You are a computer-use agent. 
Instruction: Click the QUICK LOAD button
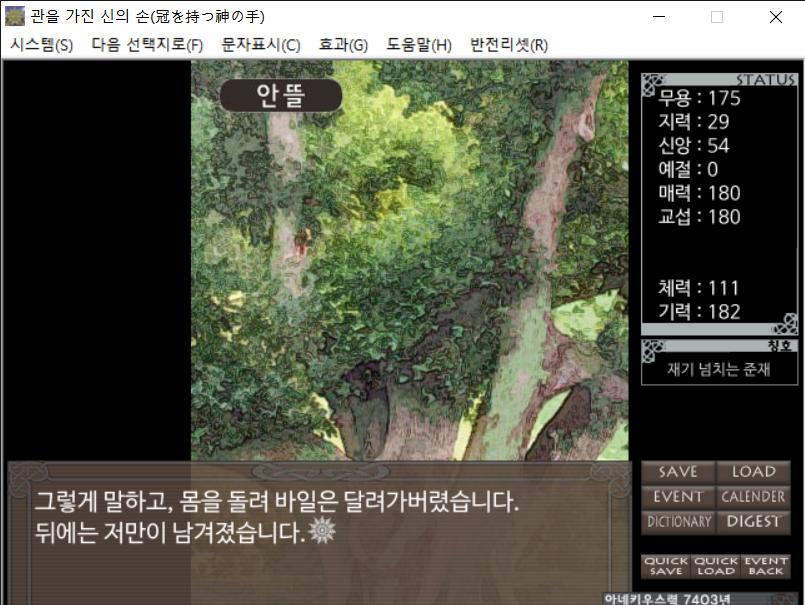coord(716,566)
